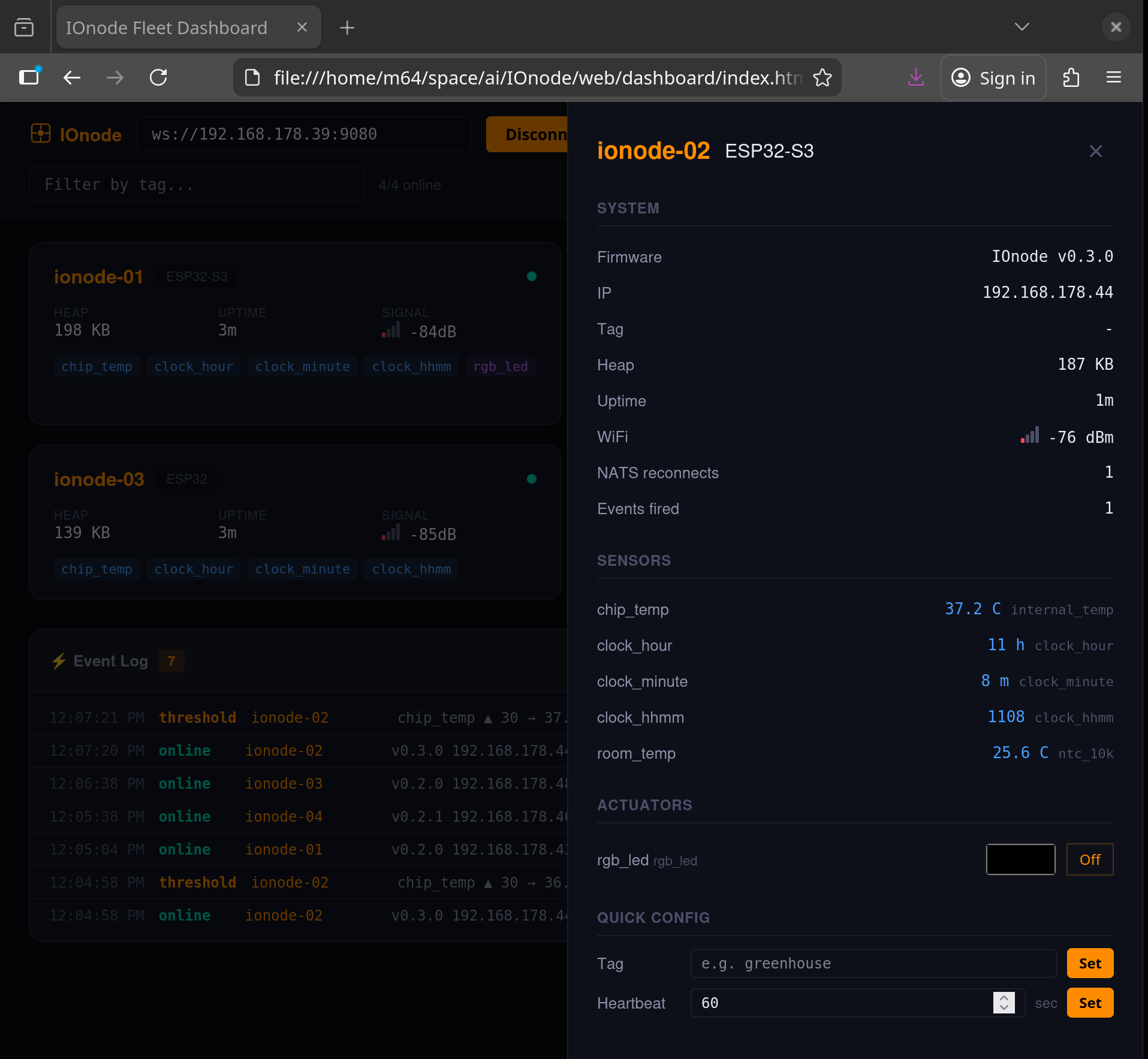Go back using the back arrow
Image resolution: width=1148 pixels, height=1059 pixels.
[x=72, y=78]
